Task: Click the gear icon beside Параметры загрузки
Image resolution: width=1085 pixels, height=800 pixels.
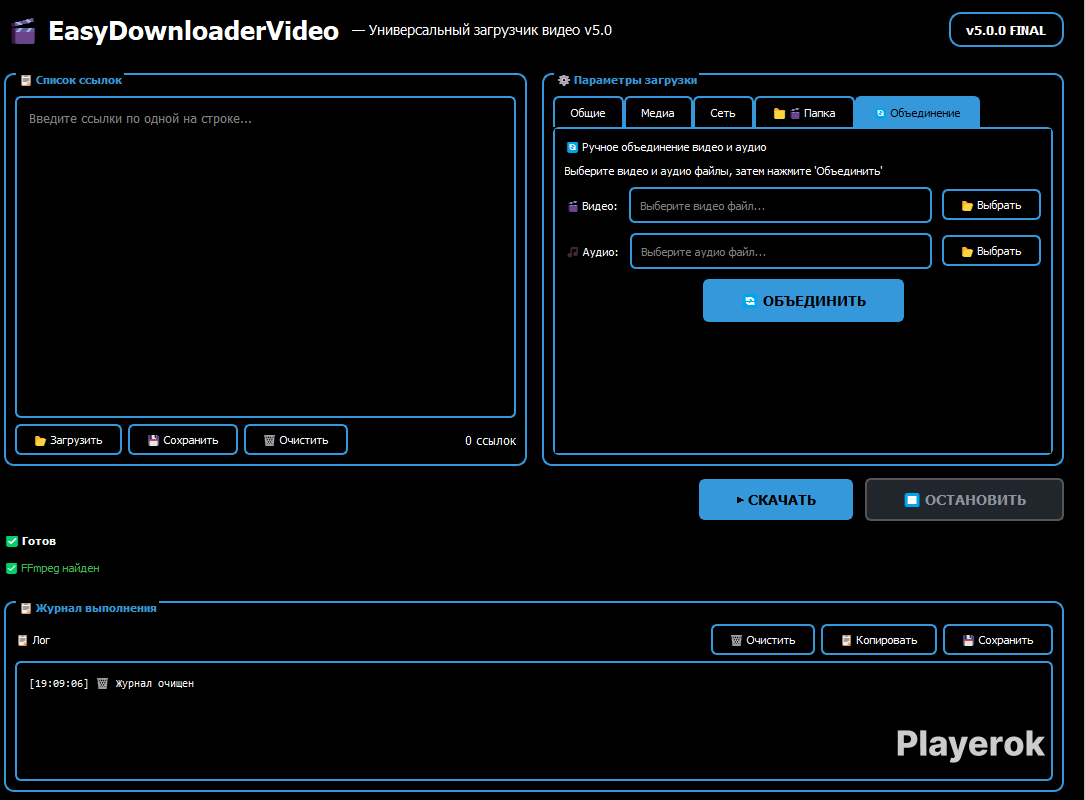Action: pyautogui.click(x=564, y=80)
